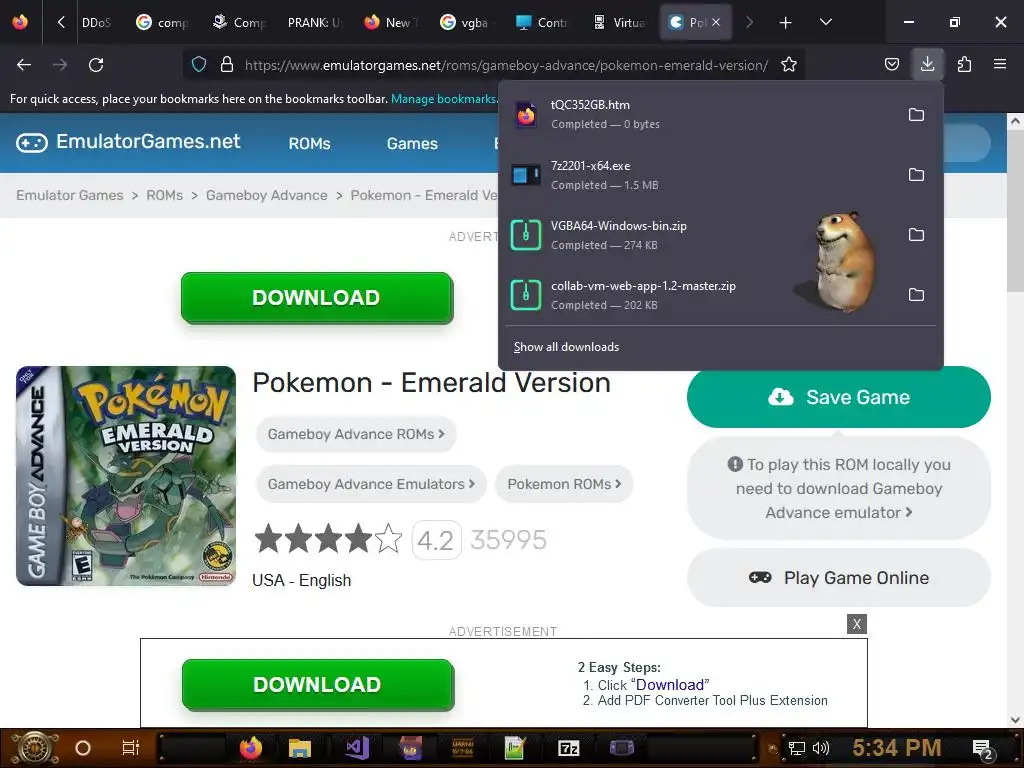This screenshot has height=768, width=1024.
Task: Switch to the Google 'comp' tab
Action: click(163, 23)
